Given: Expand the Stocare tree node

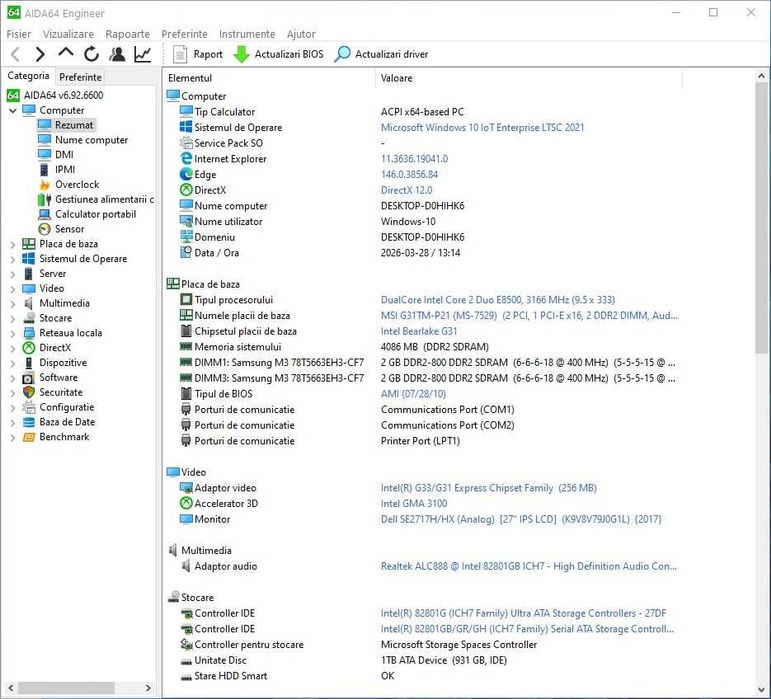Looking at the screenshot, I should pyautogui.click(x=13, y=319).
